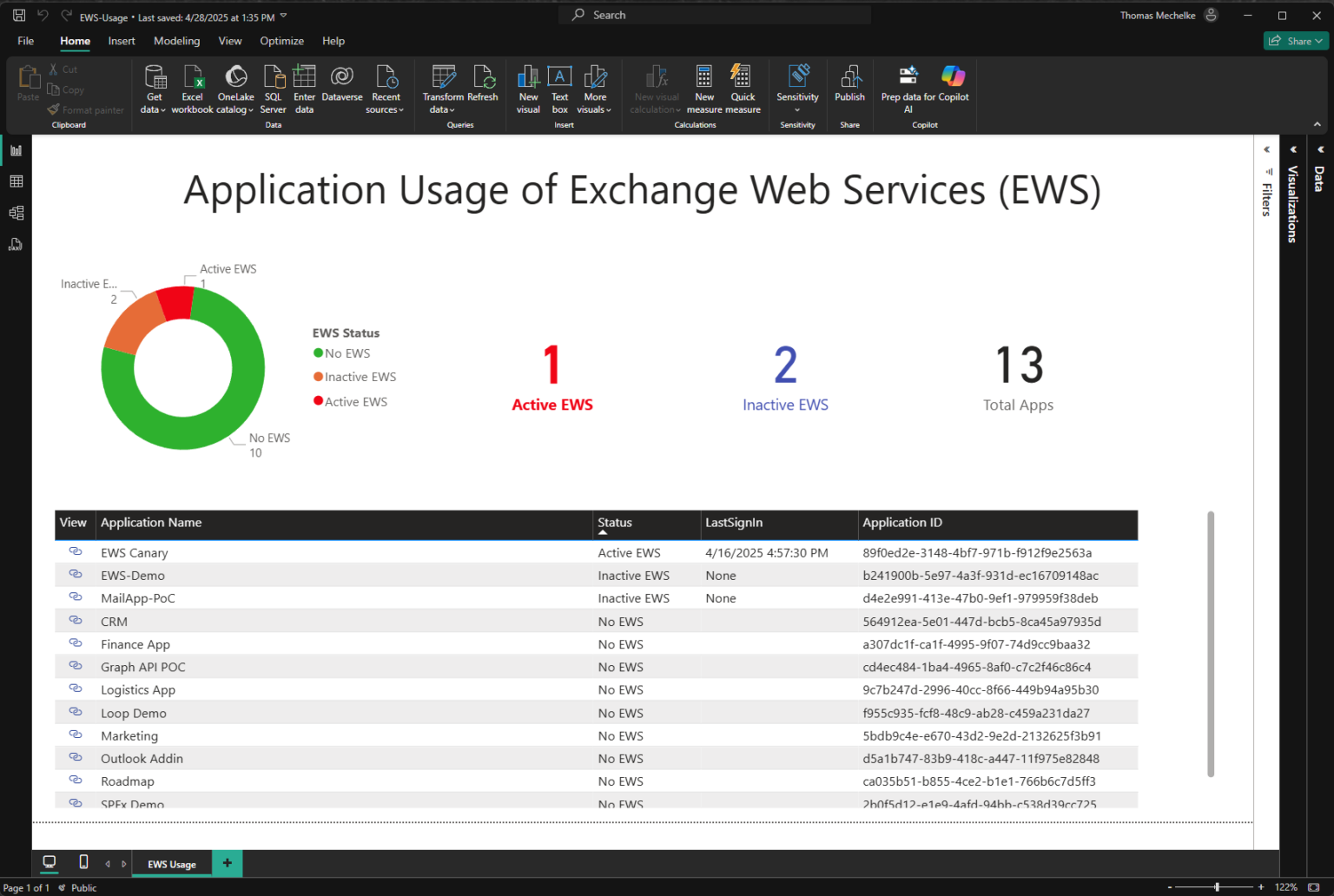Add a New visual to the report
Screen dimensions: 1334x896
coord(528,87)
